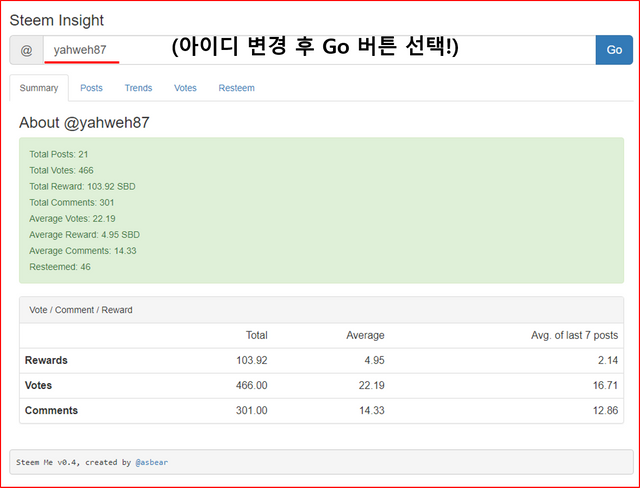Click the Comments row label
Image resolution: width=640 pixels, height=488 pixels.
point(51,410)
